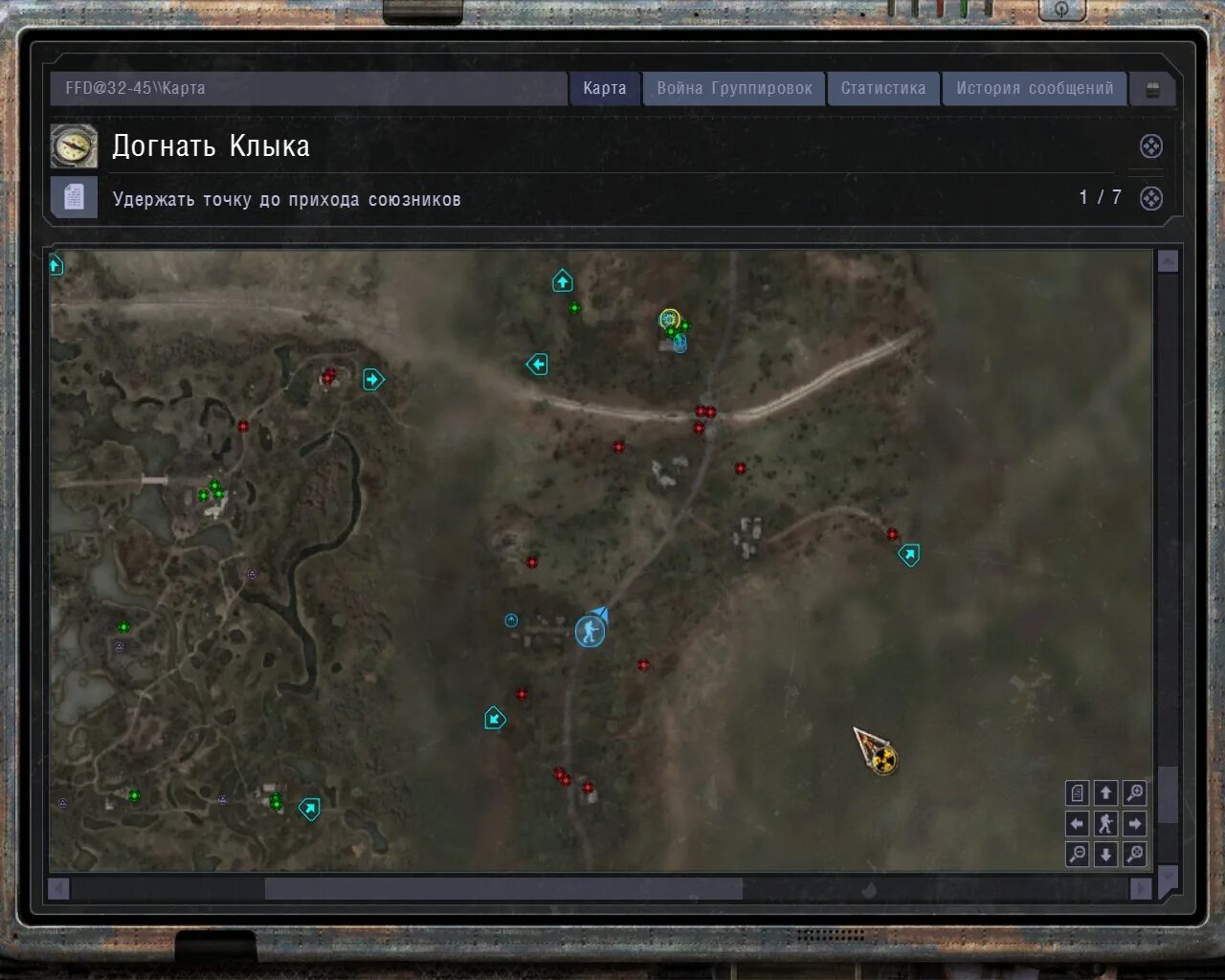Click the cyan diagonal arrow at swamp's bottom
Screen dimensions: 1225x980
pos(309,809)
